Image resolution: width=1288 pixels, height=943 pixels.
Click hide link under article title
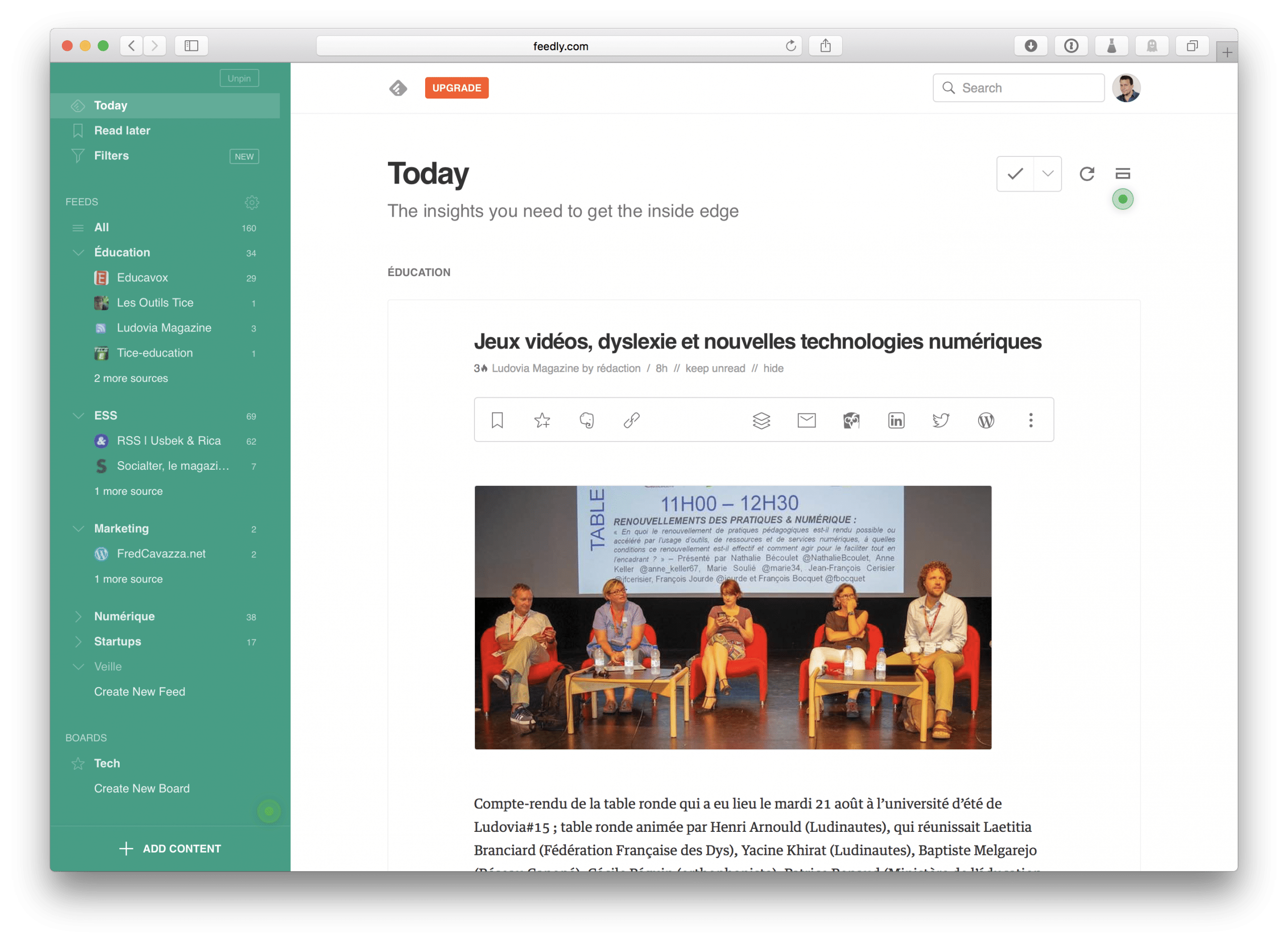click(773, 368)
